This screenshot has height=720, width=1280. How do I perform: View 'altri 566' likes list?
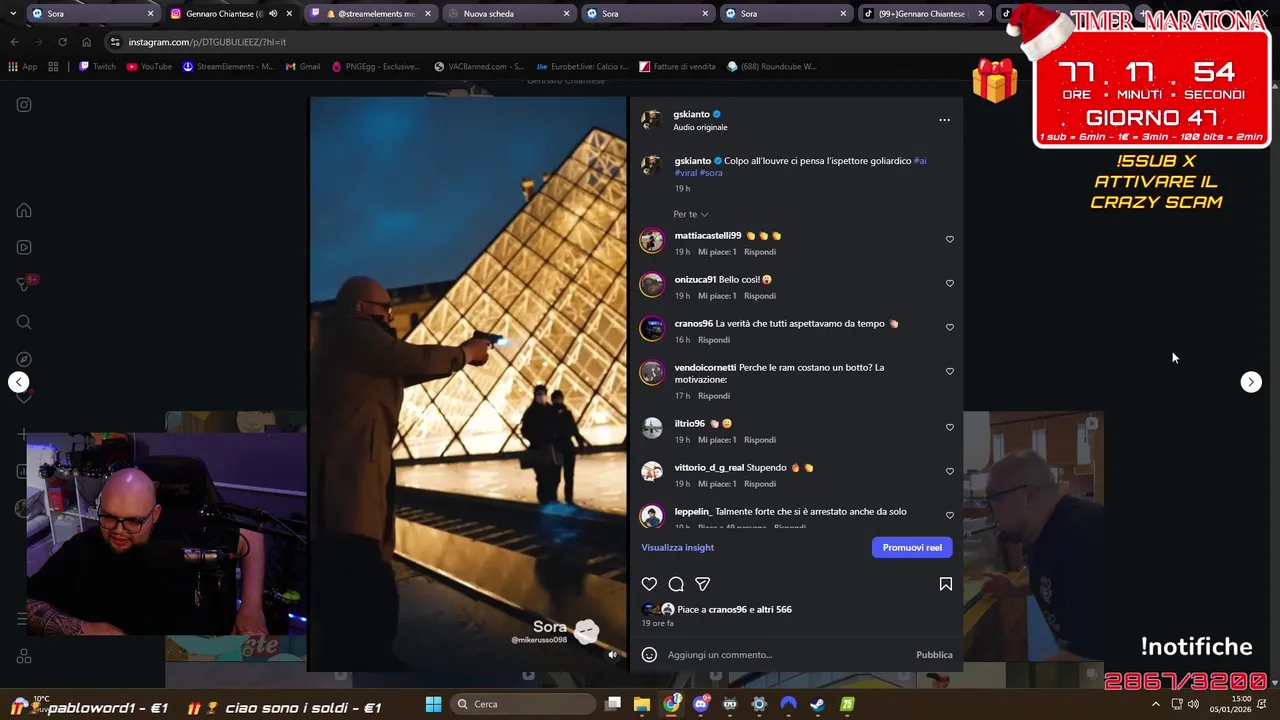pos(774,609)
